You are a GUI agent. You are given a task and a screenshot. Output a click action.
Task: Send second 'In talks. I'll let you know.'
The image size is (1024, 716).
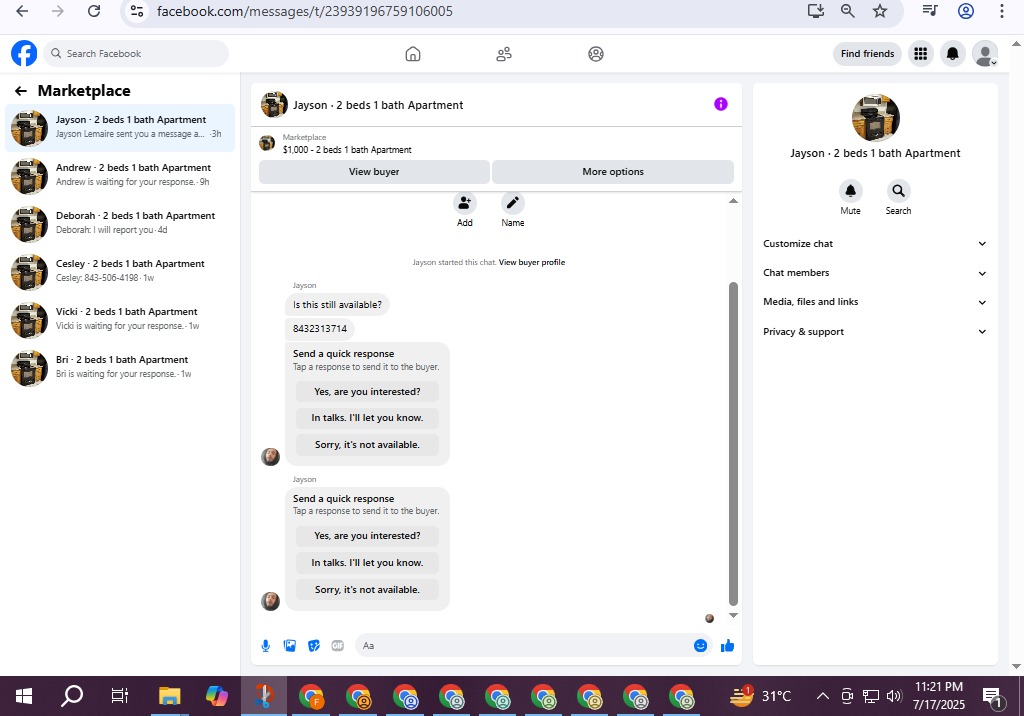(x=367, y=563)
